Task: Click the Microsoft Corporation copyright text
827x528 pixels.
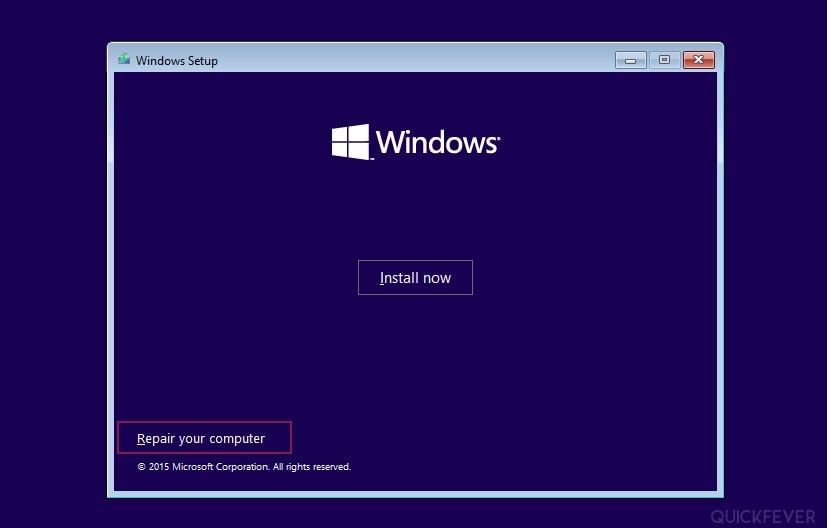Action: pyautogui.click(x=244, y=467)
